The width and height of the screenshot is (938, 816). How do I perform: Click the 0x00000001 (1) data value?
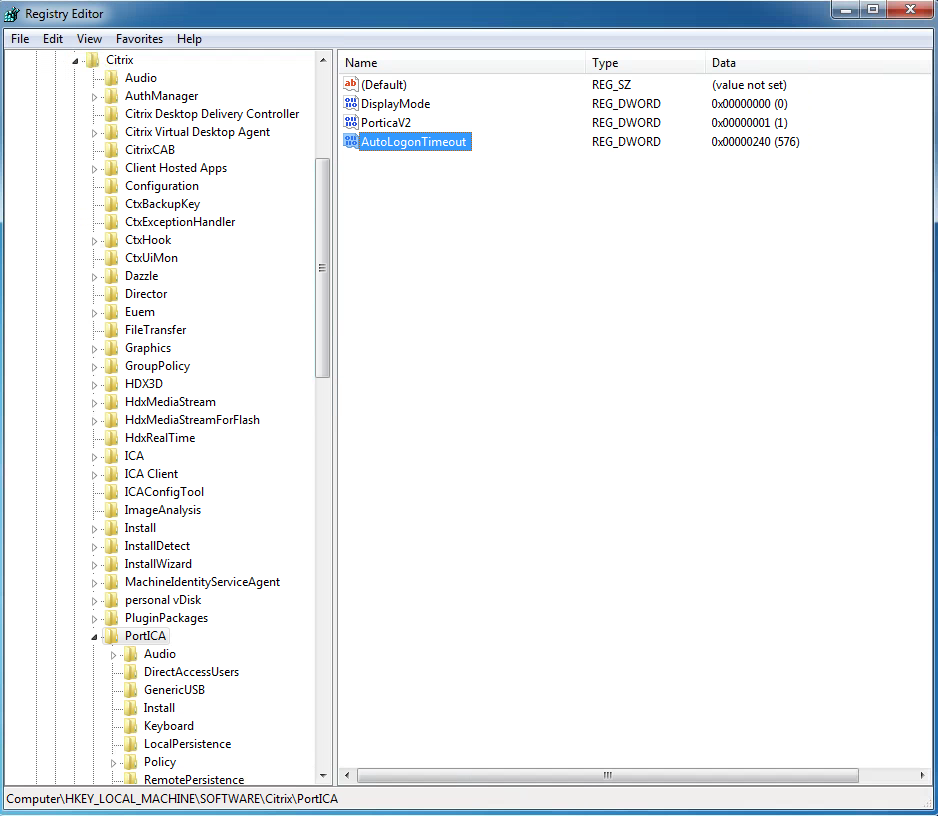pyautogui.click(x=749, y=123)
